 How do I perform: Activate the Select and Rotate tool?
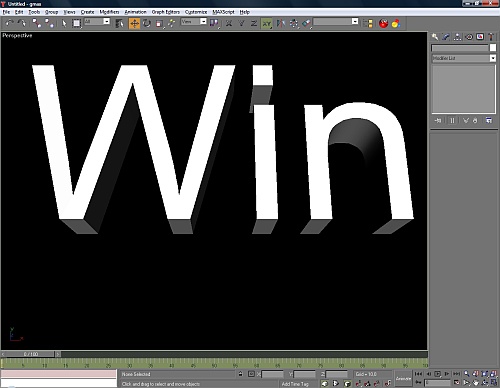(x=147, y=23)
